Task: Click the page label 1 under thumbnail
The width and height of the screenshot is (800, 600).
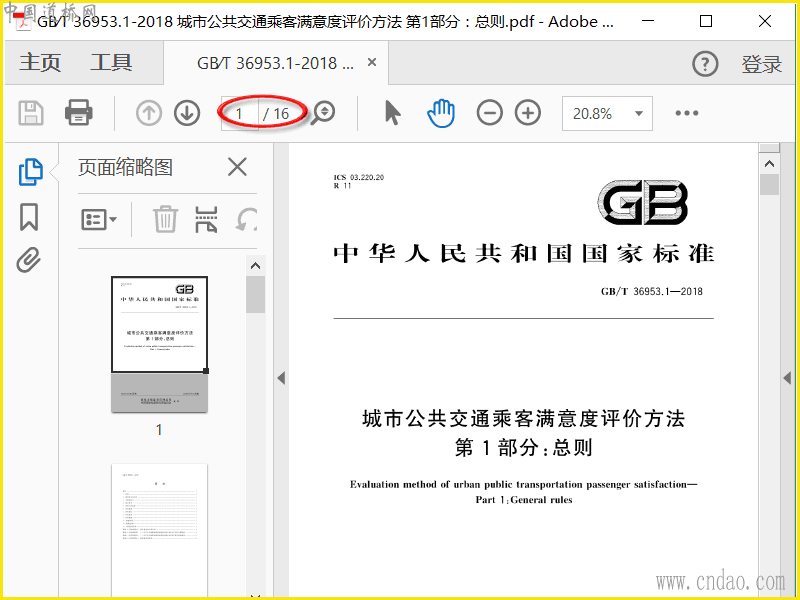Action: coord(159,430)
